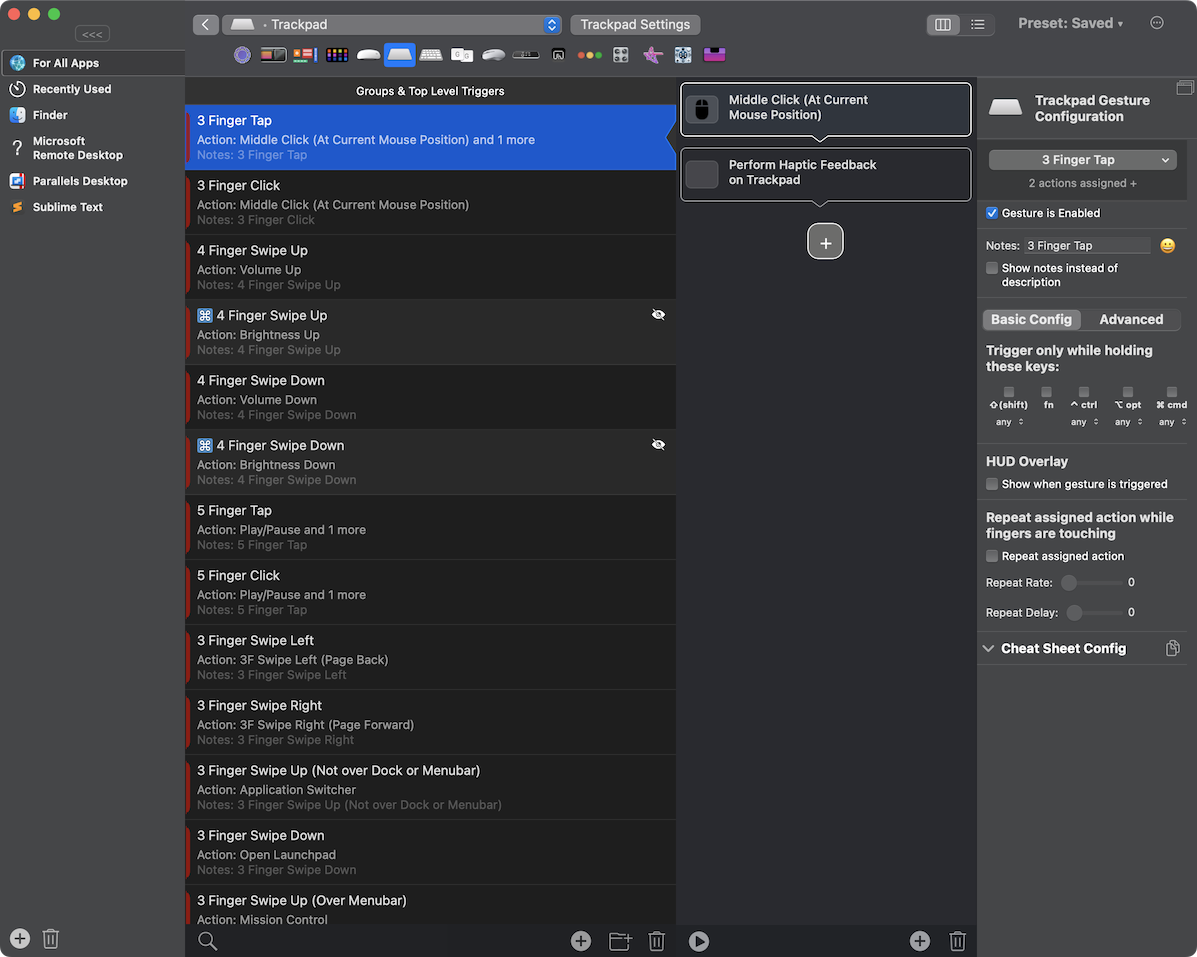
Task: Click the emoji picker next to Notes
Action: pyautogui.click(x=1167, y=246)
